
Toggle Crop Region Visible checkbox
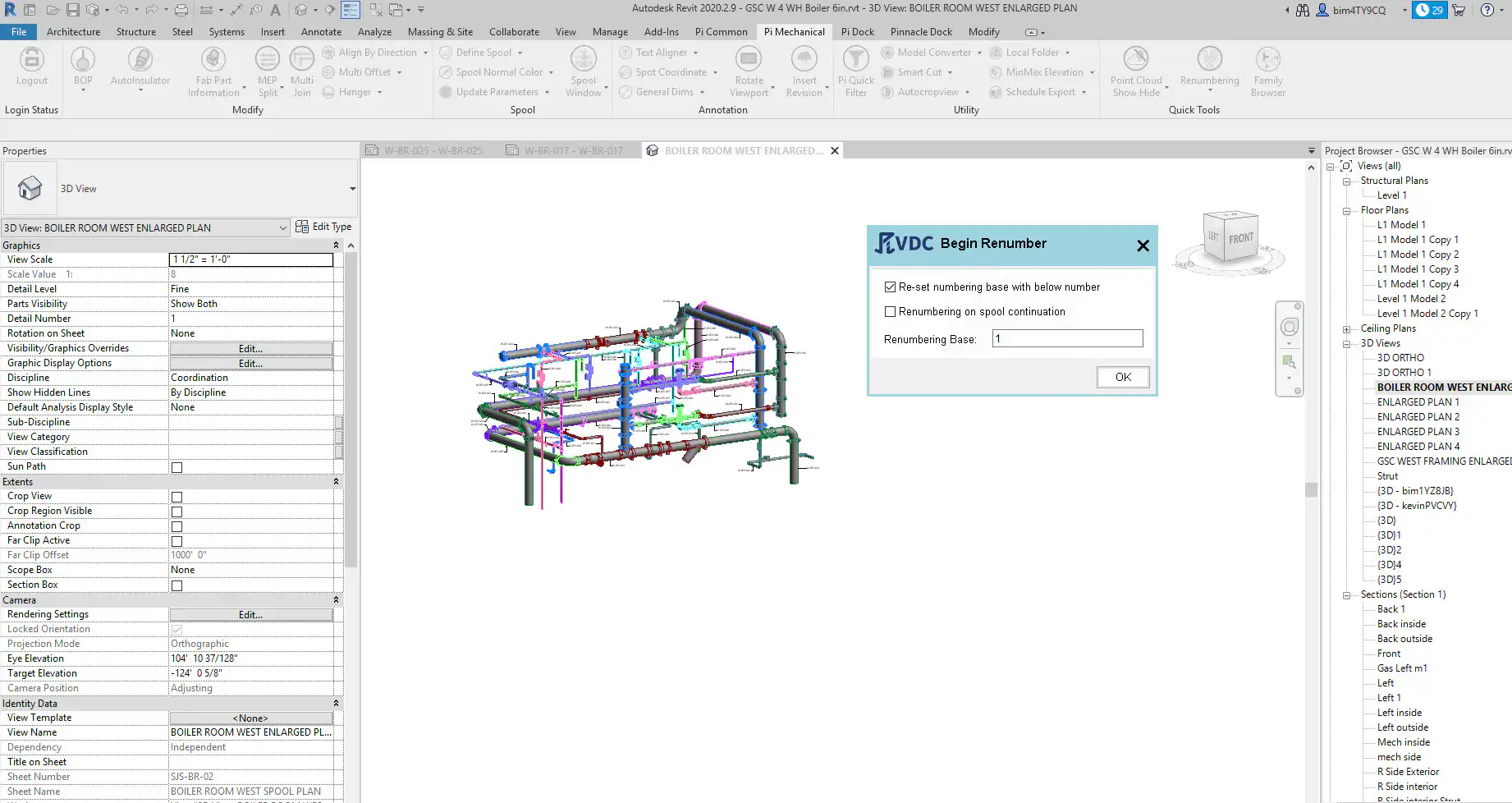pos(176,512)
